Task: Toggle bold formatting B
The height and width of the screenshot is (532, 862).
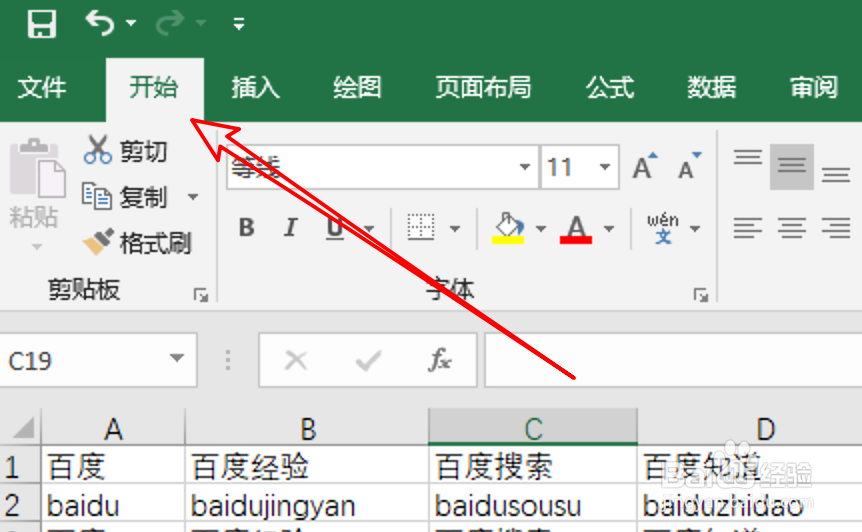Action: pos(247,227)
